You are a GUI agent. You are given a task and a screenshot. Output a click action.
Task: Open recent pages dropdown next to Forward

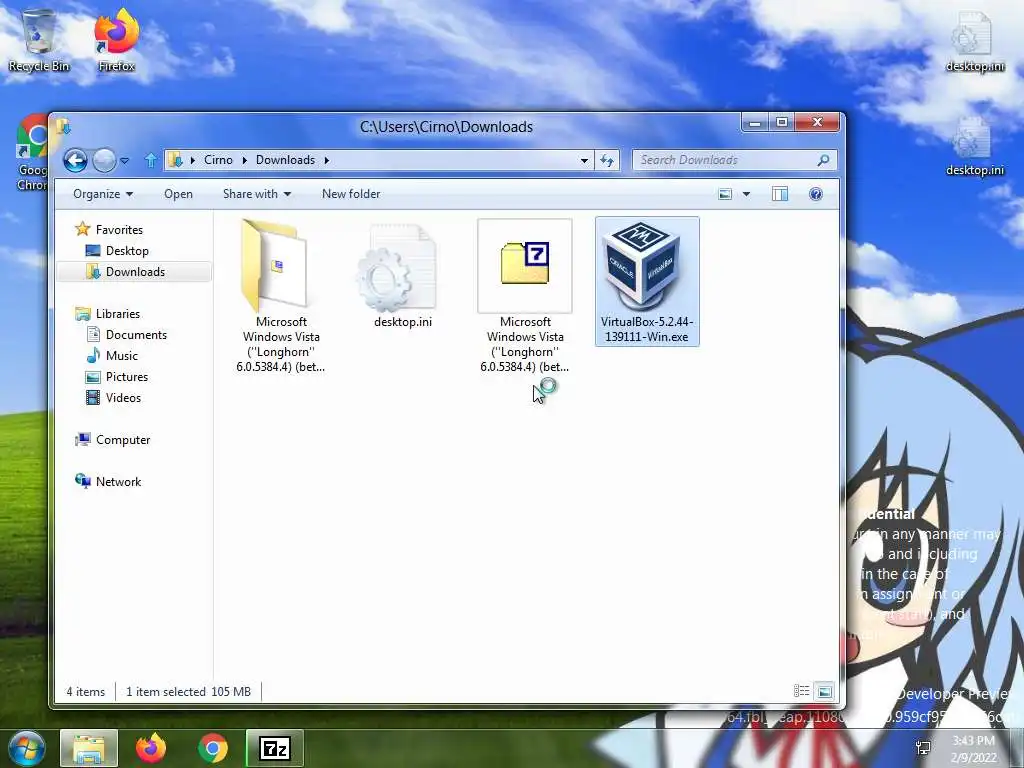point(125,160)
